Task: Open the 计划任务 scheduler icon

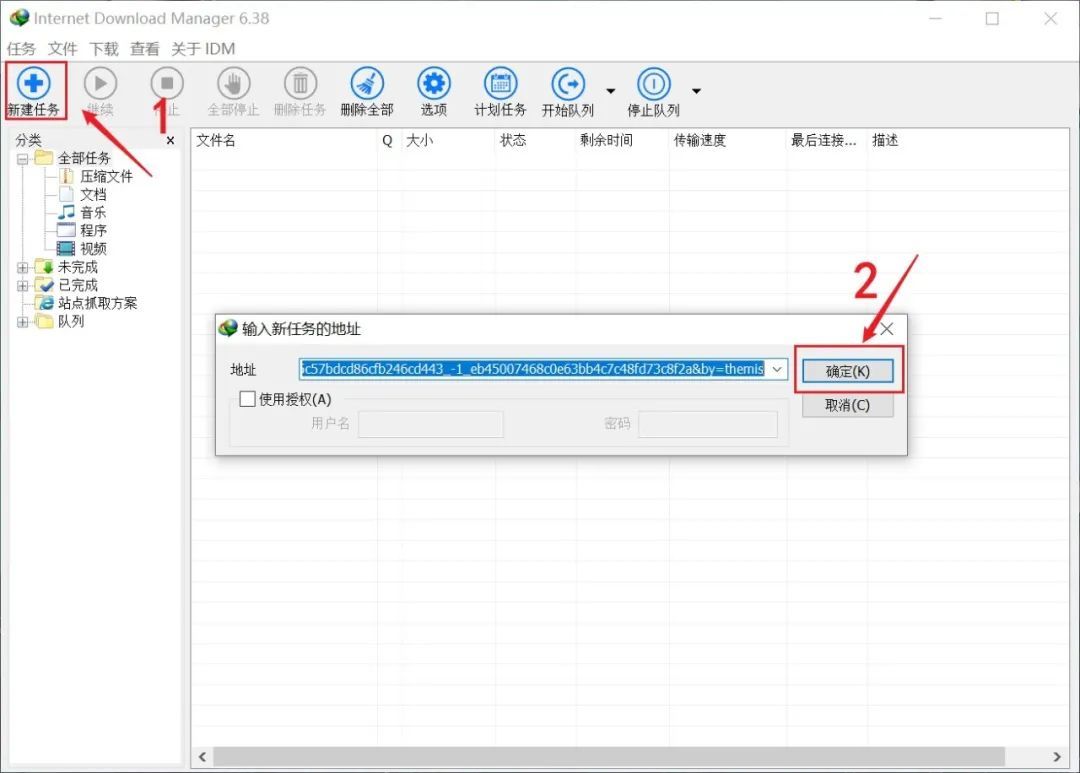Action: (501, 83)
